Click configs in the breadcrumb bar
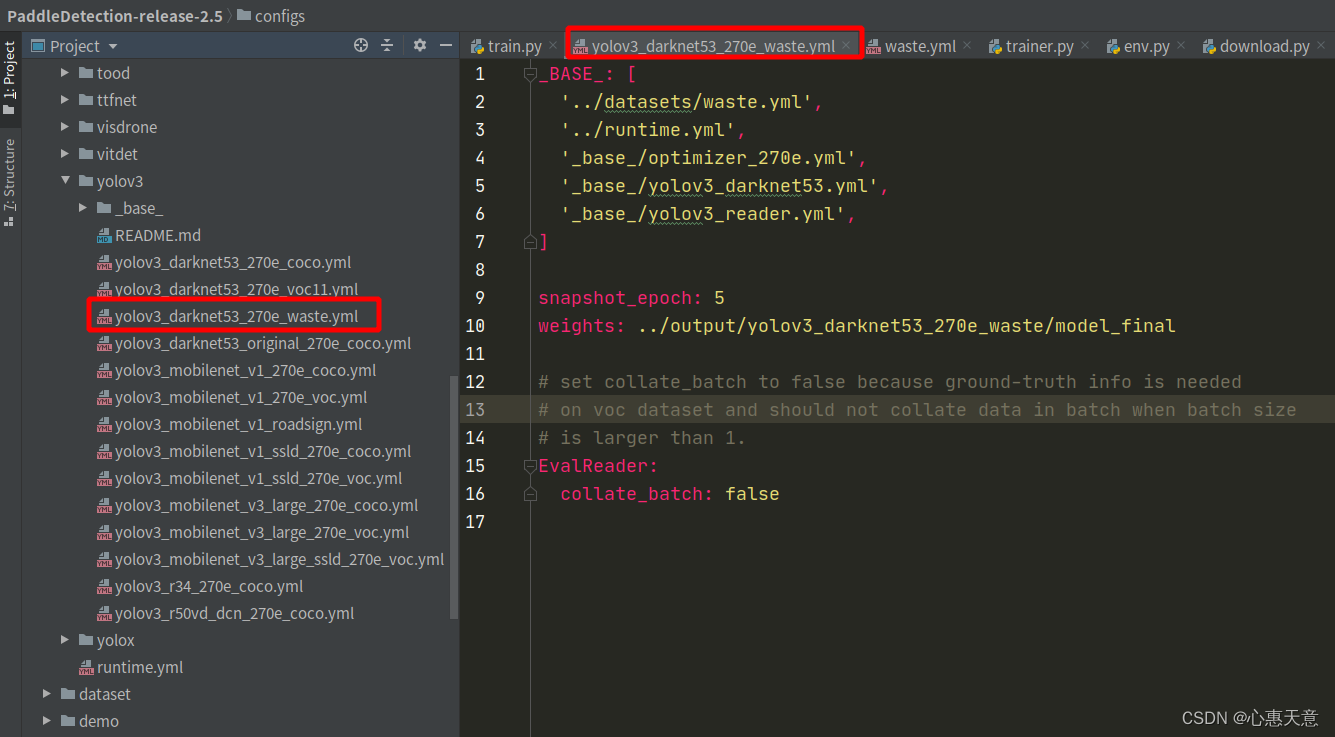Screen dimensions: 1335x737 (282, 16)
